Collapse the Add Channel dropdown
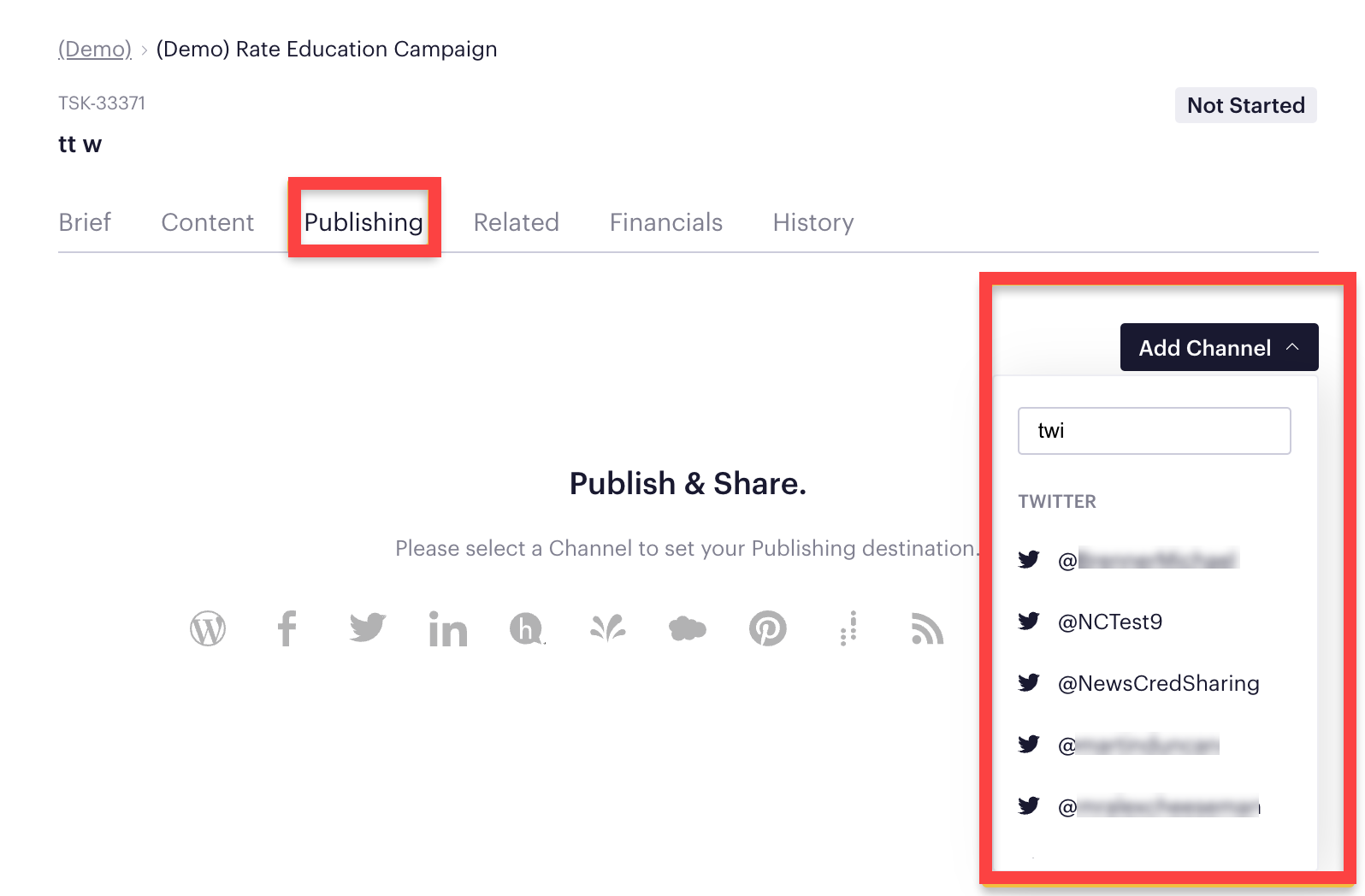 pyautogui.click(x=1219, y=347)
